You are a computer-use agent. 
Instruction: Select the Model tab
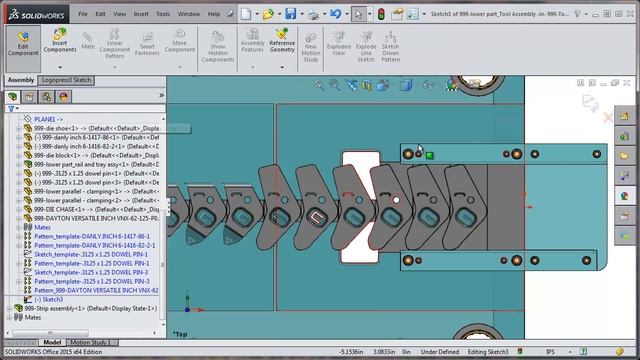(52, 342)
